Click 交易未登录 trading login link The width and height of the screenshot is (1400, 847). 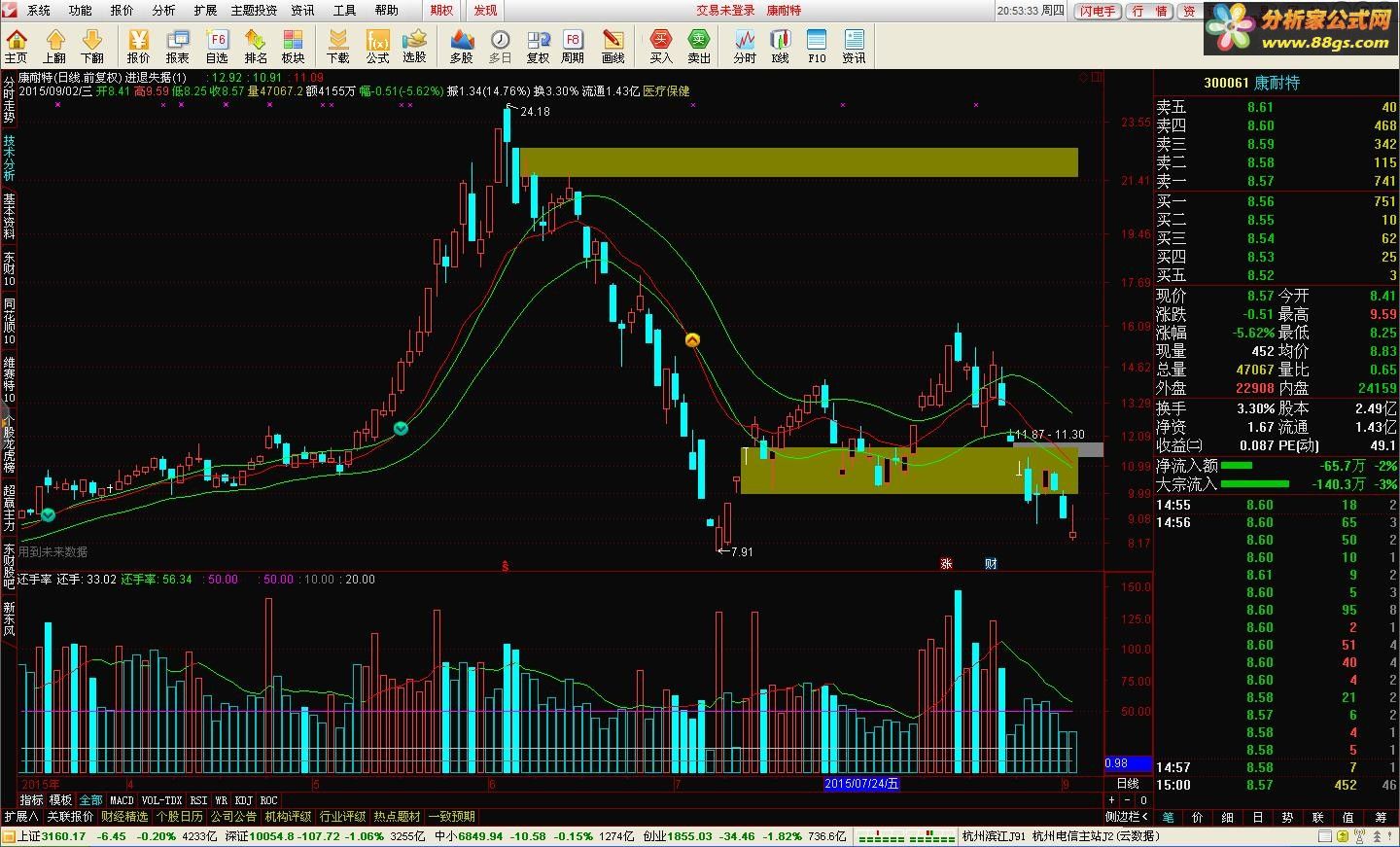coord(725,11)
